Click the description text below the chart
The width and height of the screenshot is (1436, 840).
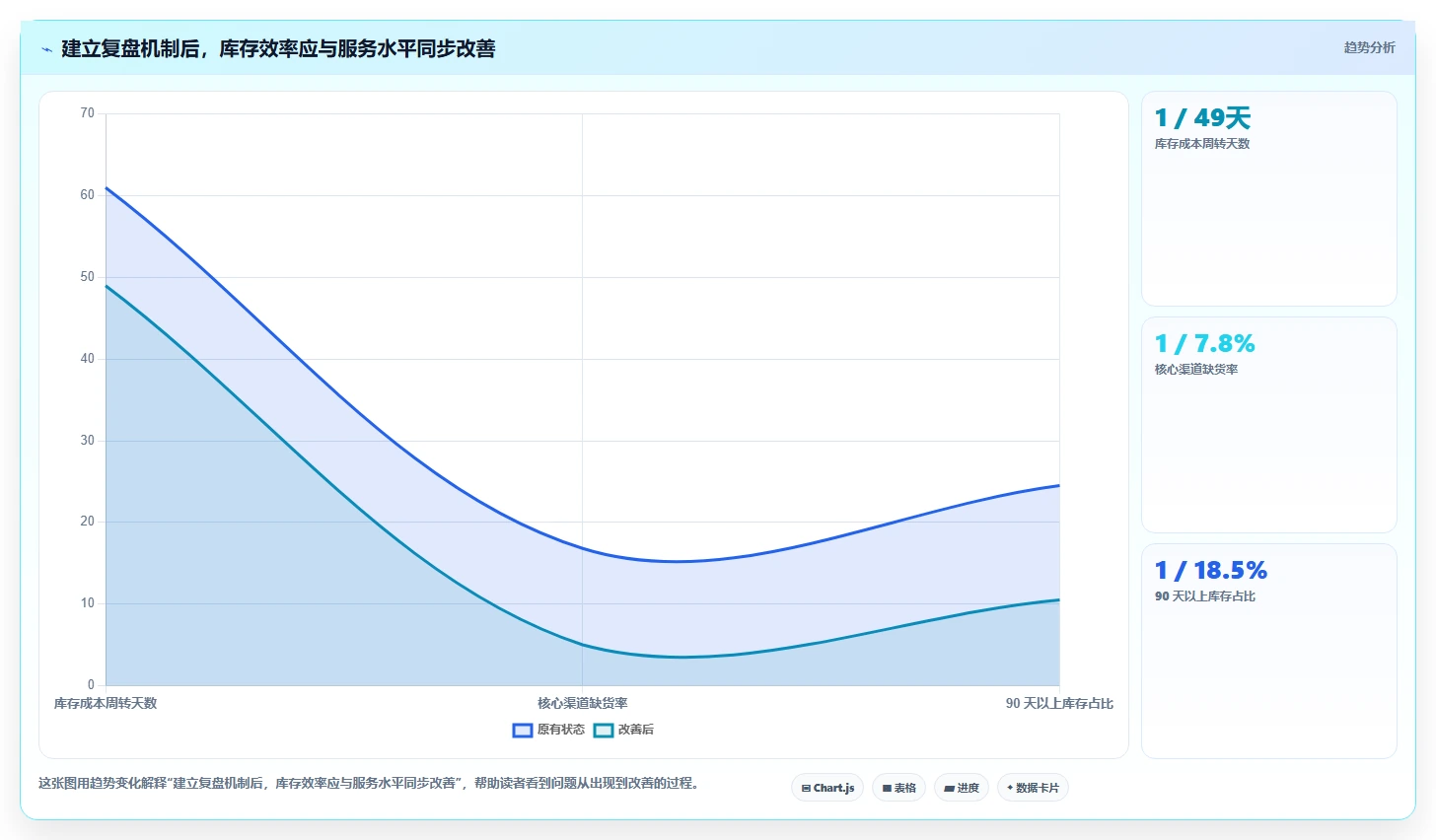pyautogui.click(x=370, y=784)
